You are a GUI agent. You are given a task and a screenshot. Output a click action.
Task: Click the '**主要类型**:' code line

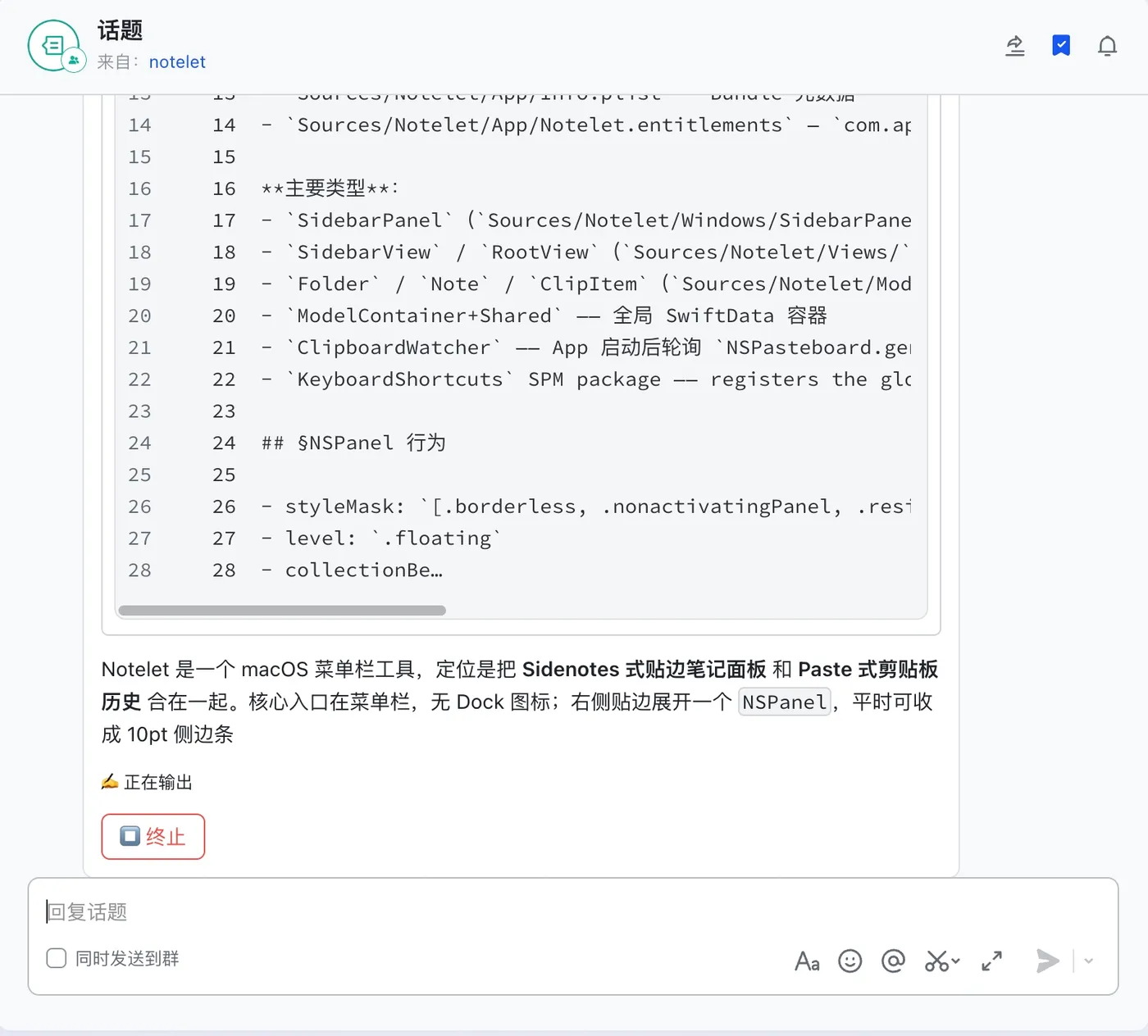pos(330,189)
